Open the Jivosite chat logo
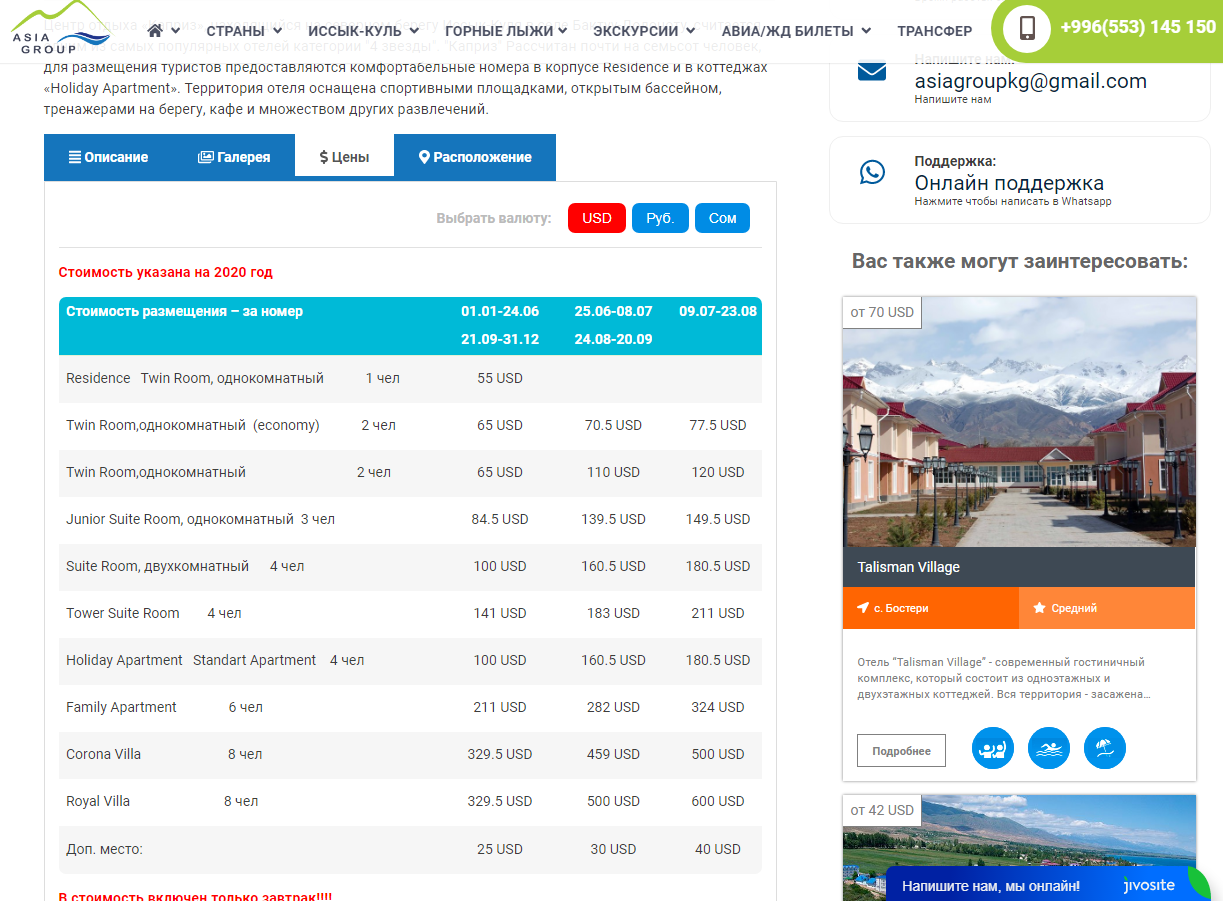The height and width of the screenshot is (901, 1223). (1148, 885)
